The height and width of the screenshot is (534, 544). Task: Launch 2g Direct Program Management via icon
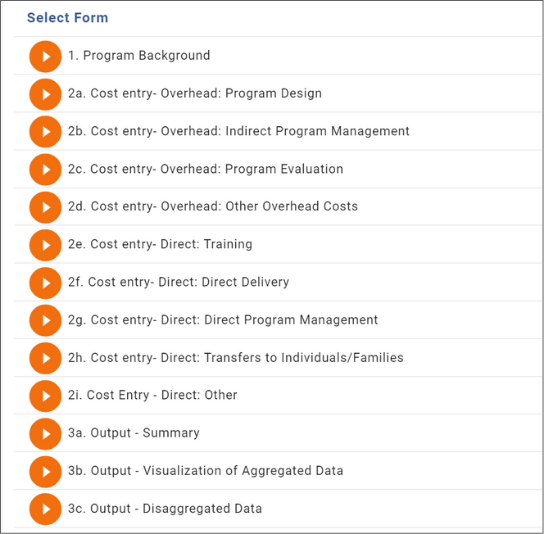click(45, 320)
